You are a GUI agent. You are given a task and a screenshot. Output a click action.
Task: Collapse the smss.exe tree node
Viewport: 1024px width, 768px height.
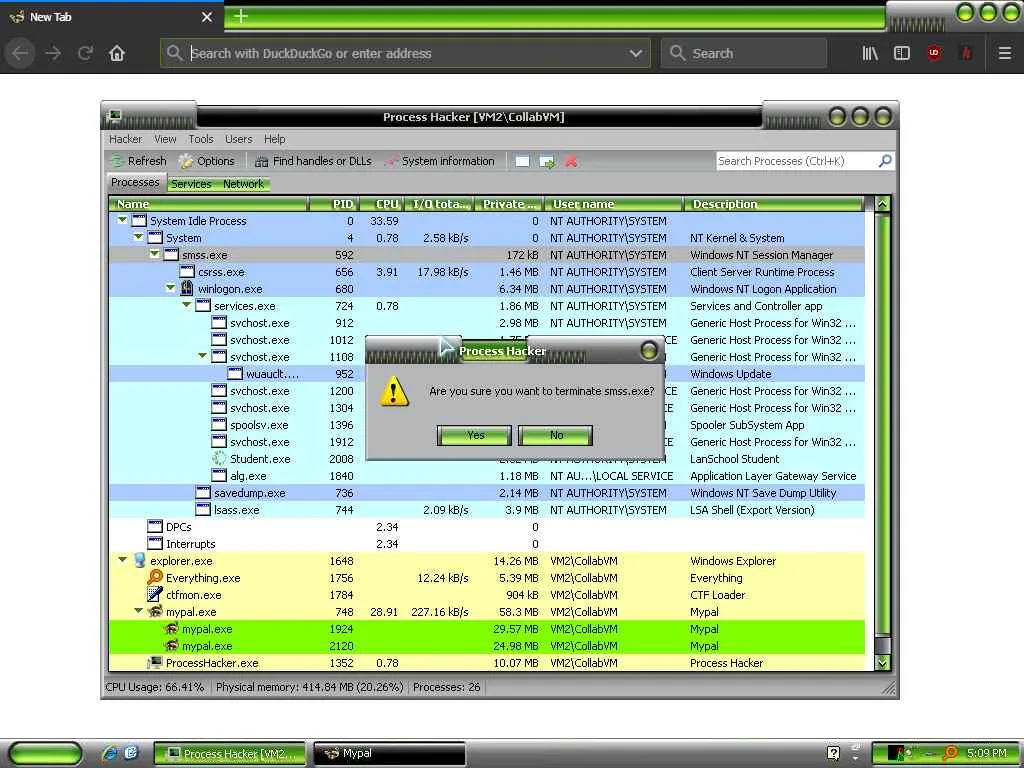coord(154,254)
